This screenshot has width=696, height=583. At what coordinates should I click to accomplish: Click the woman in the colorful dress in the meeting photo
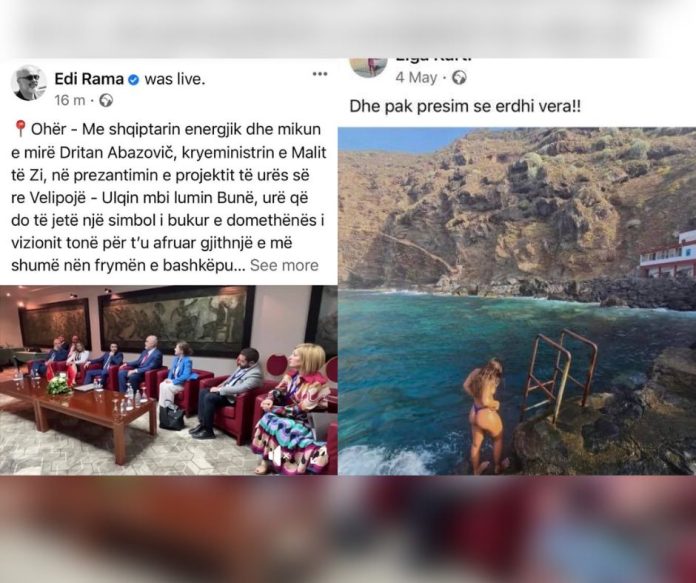[x=294, y=408]
